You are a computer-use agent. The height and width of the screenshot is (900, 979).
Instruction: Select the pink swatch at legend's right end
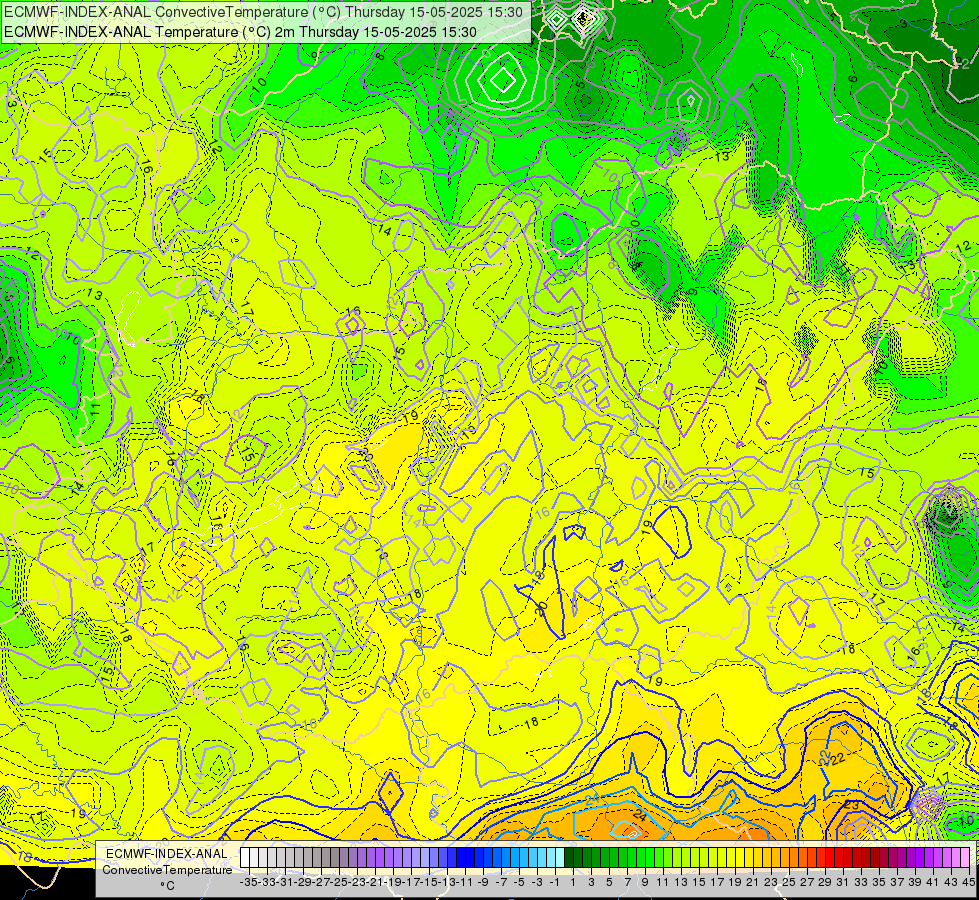tap(965, 858)
